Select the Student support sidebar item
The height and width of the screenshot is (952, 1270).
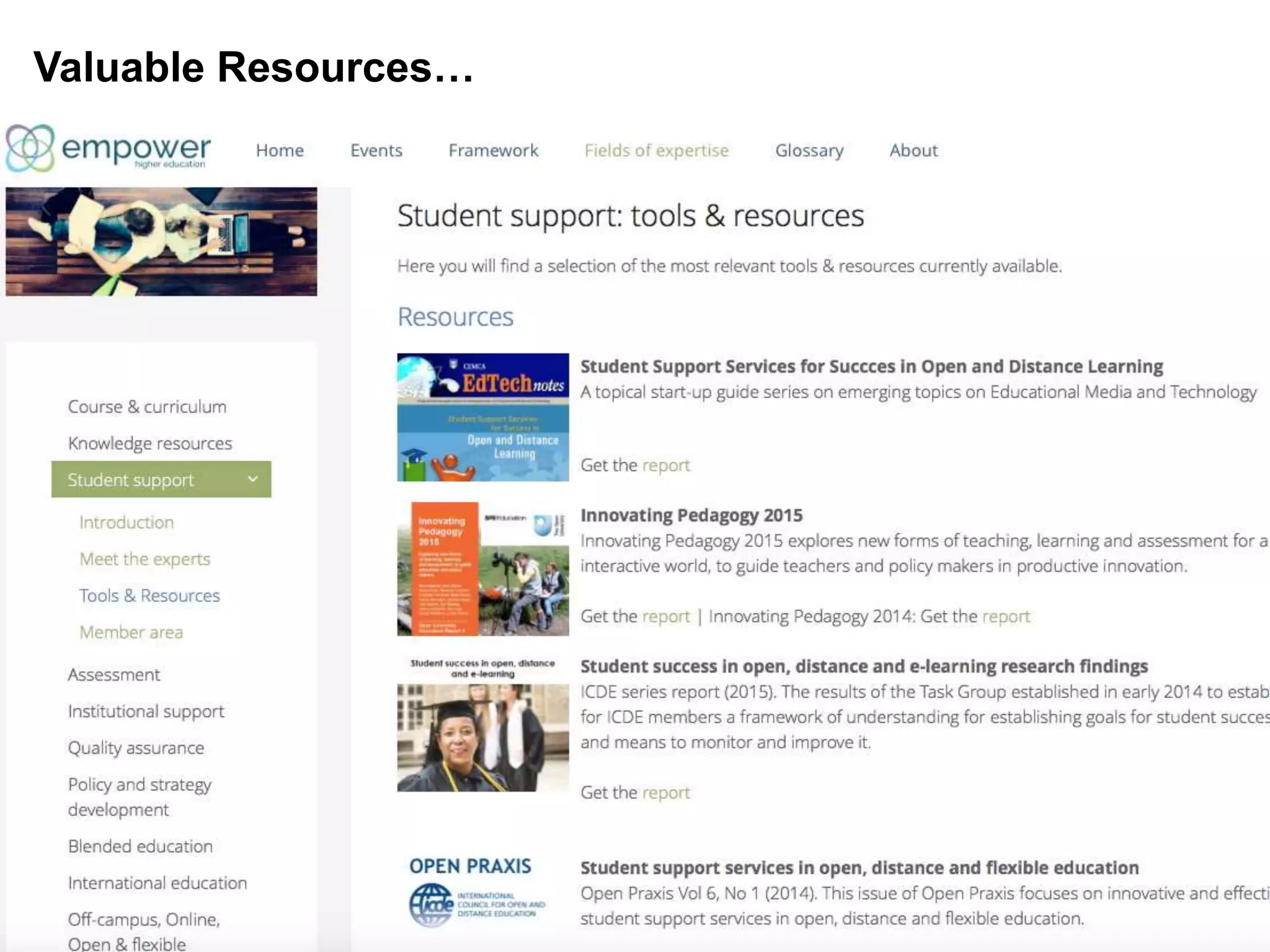point(161,479)
